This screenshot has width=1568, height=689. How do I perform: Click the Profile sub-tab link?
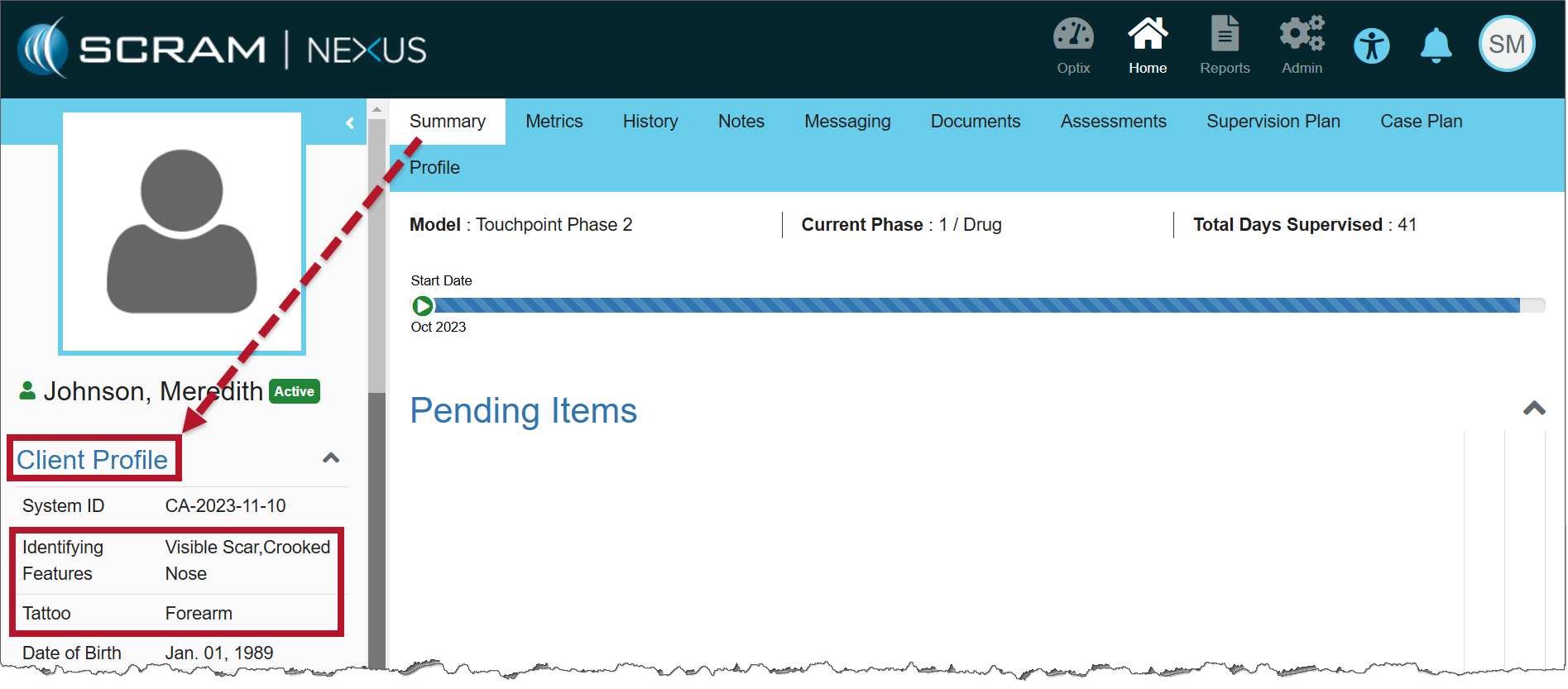pyautogui.click(x=434, y=168)
